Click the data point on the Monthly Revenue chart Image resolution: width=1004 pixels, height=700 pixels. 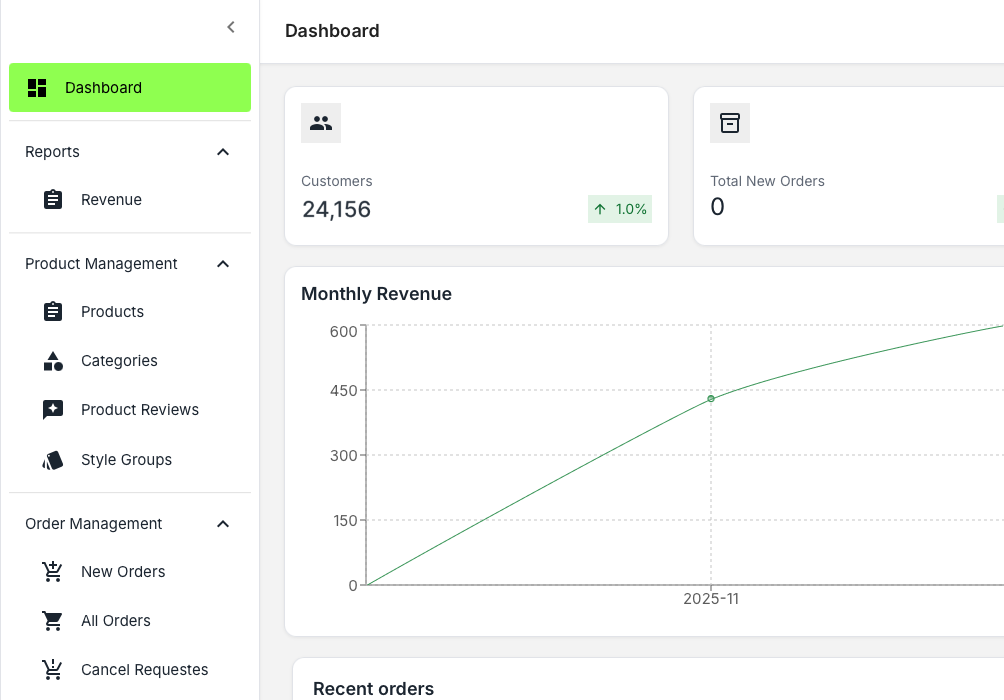711,398
